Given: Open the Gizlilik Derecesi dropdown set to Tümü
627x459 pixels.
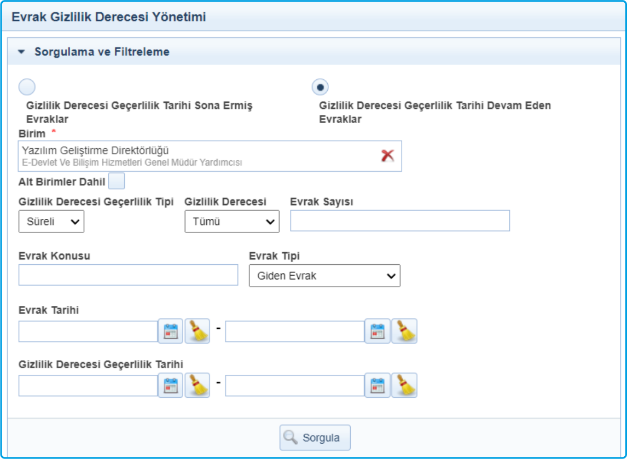Looking at the screenshot, I should [231, 222].
